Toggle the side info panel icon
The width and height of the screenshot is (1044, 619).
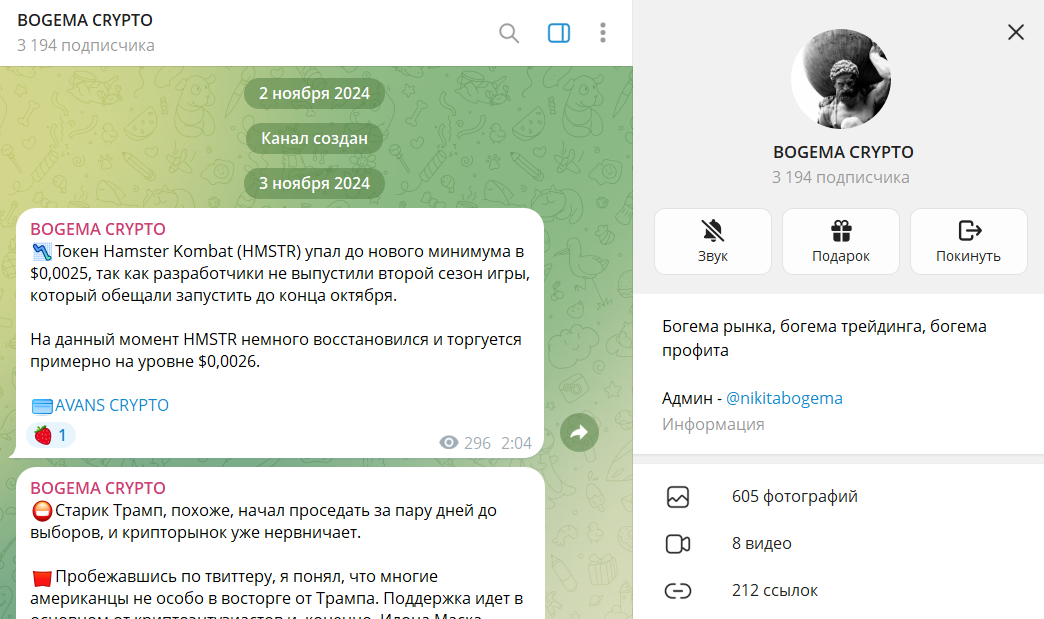pyautogui.click(x=559, y=33)
